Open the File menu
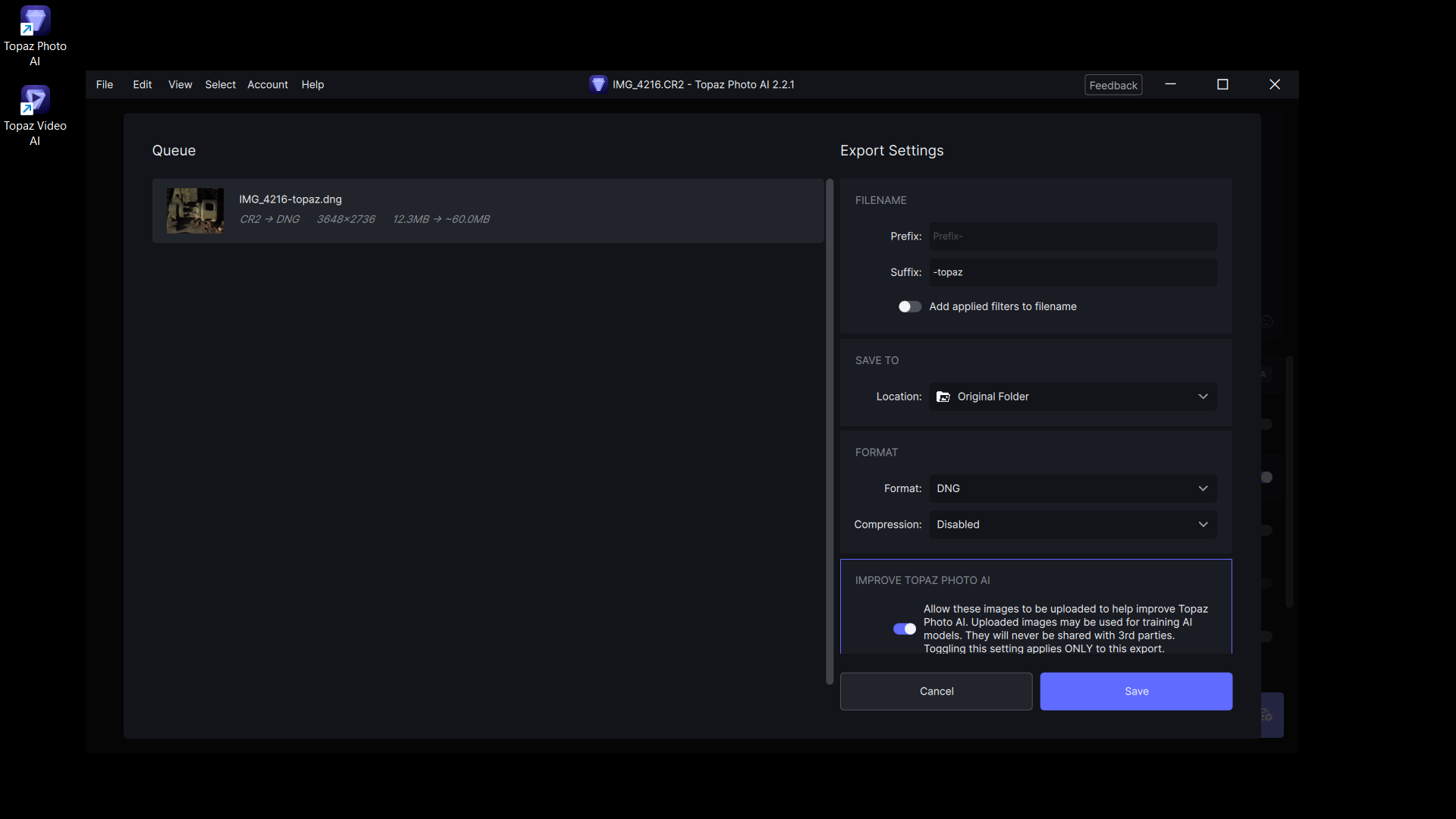 pyautogui.click(x=105, y=84)
